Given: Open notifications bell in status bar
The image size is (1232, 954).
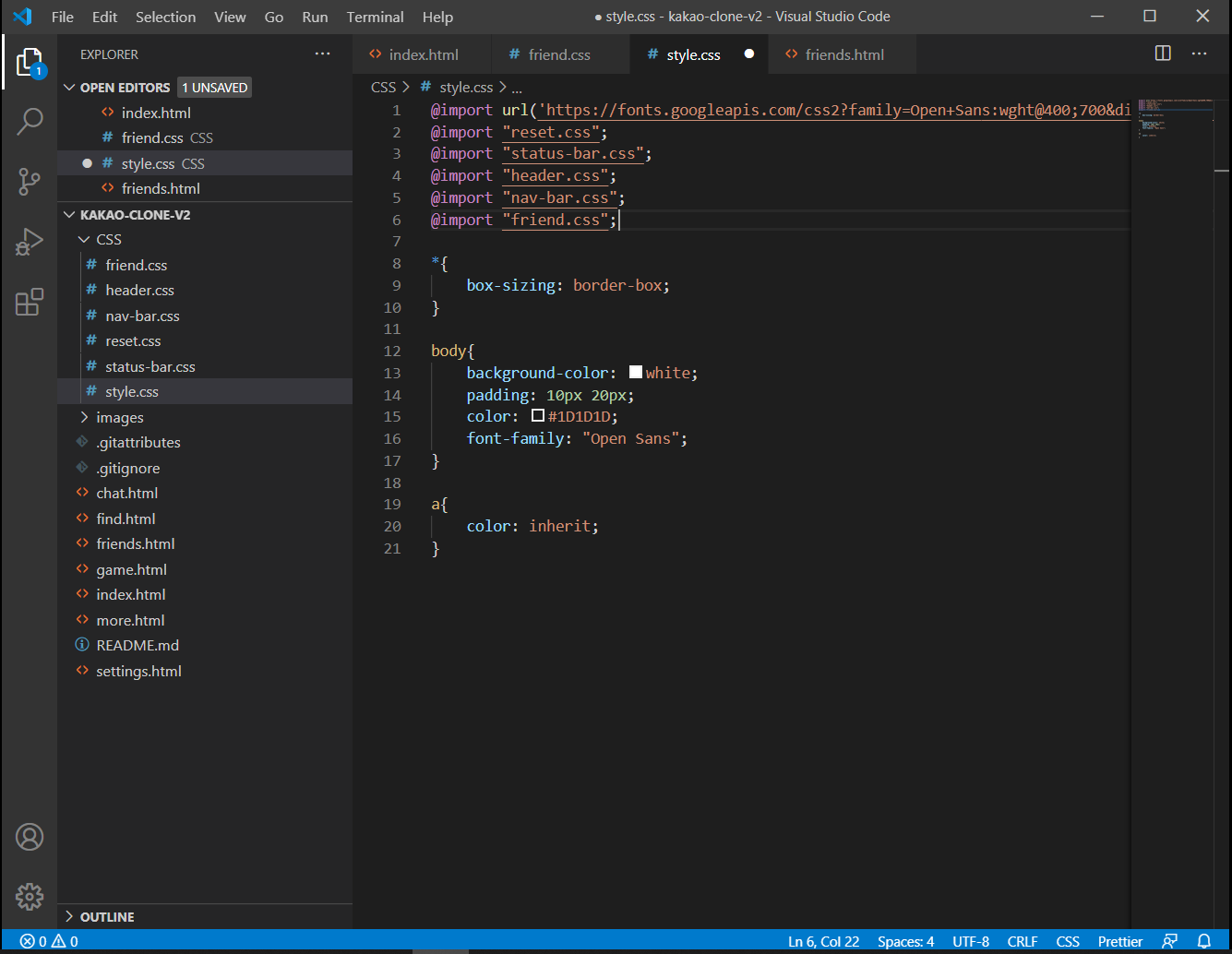Looking at the screenshot, I should coord(1204,941).
